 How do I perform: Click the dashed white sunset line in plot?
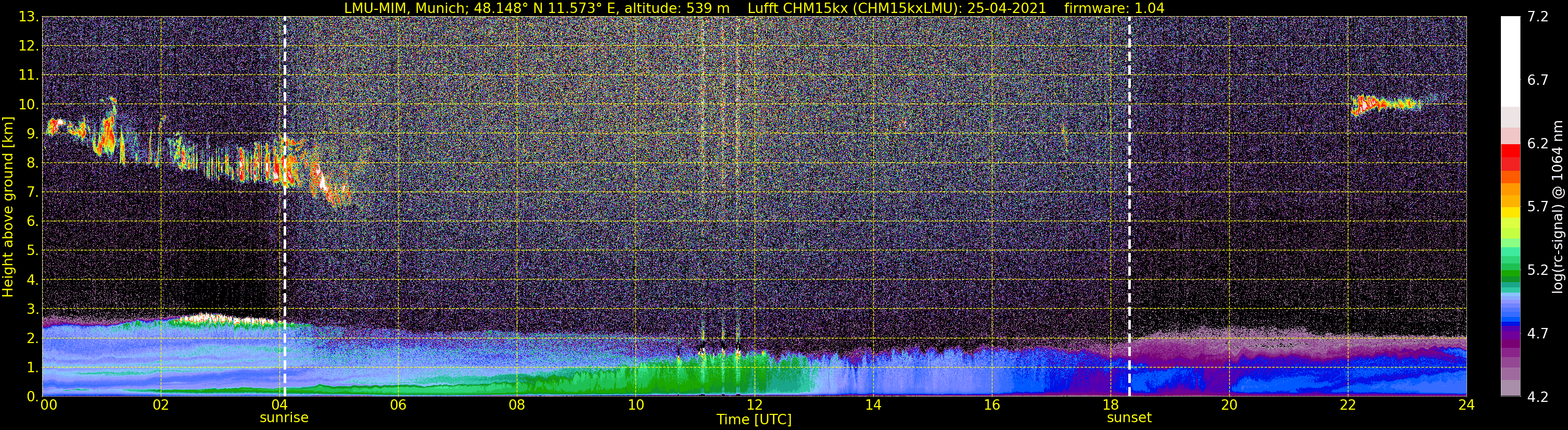point(1129,207)
